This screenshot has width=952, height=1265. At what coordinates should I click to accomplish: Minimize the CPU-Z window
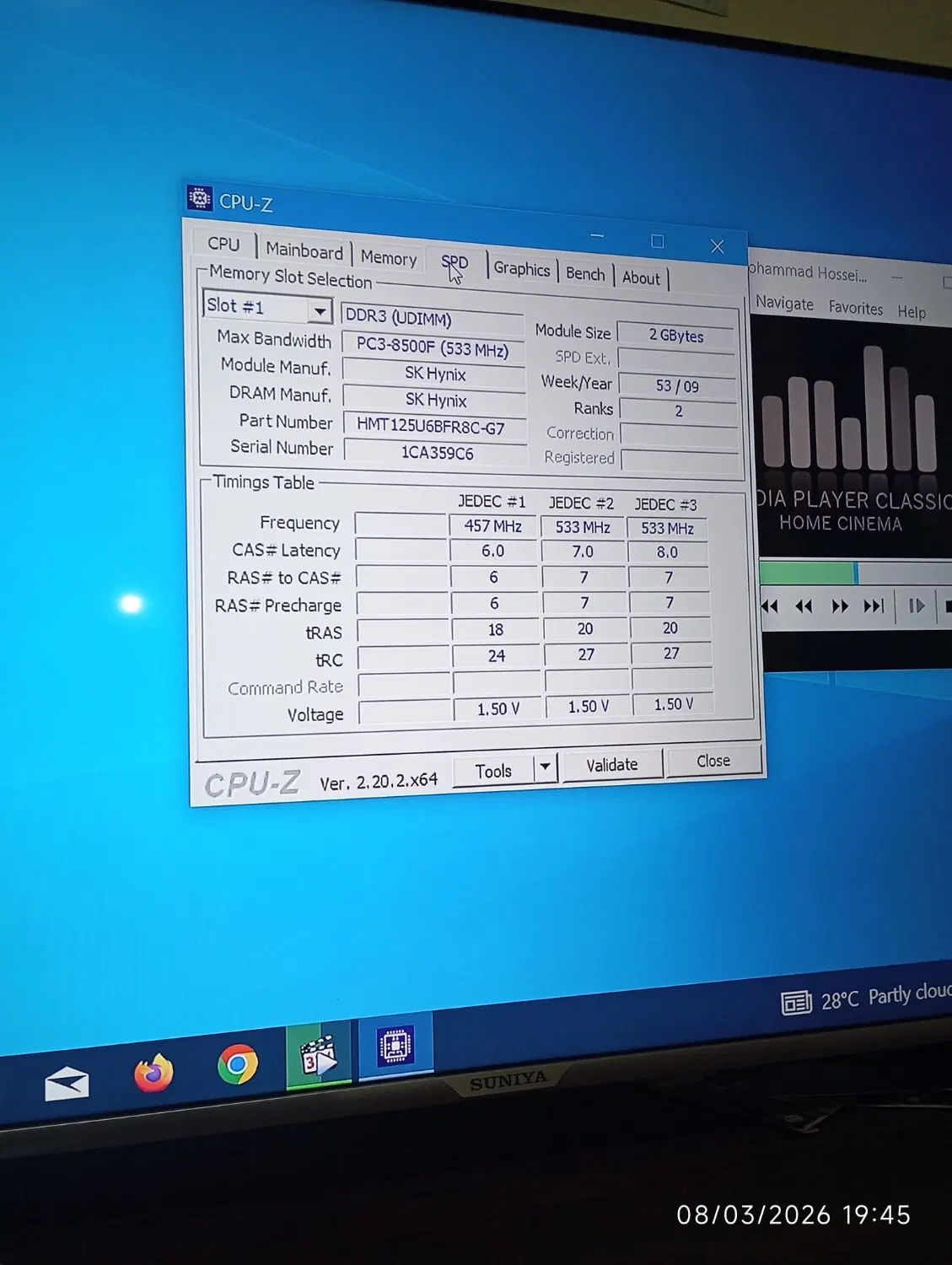coord(597,237)
